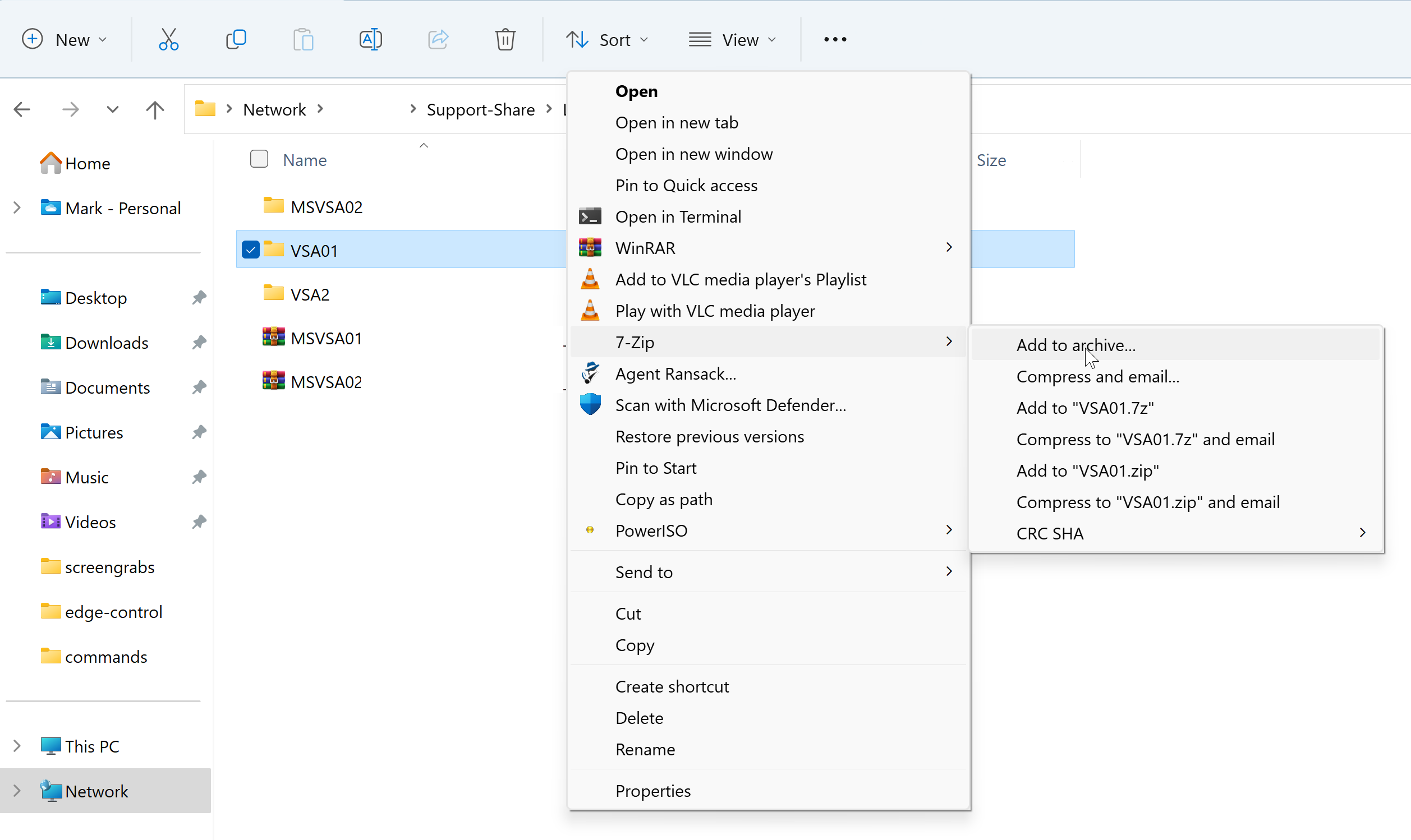Expand the chevron after Network in address bar
The height and width of the screenshot is (840, 1411).
[x=320, y=109]
